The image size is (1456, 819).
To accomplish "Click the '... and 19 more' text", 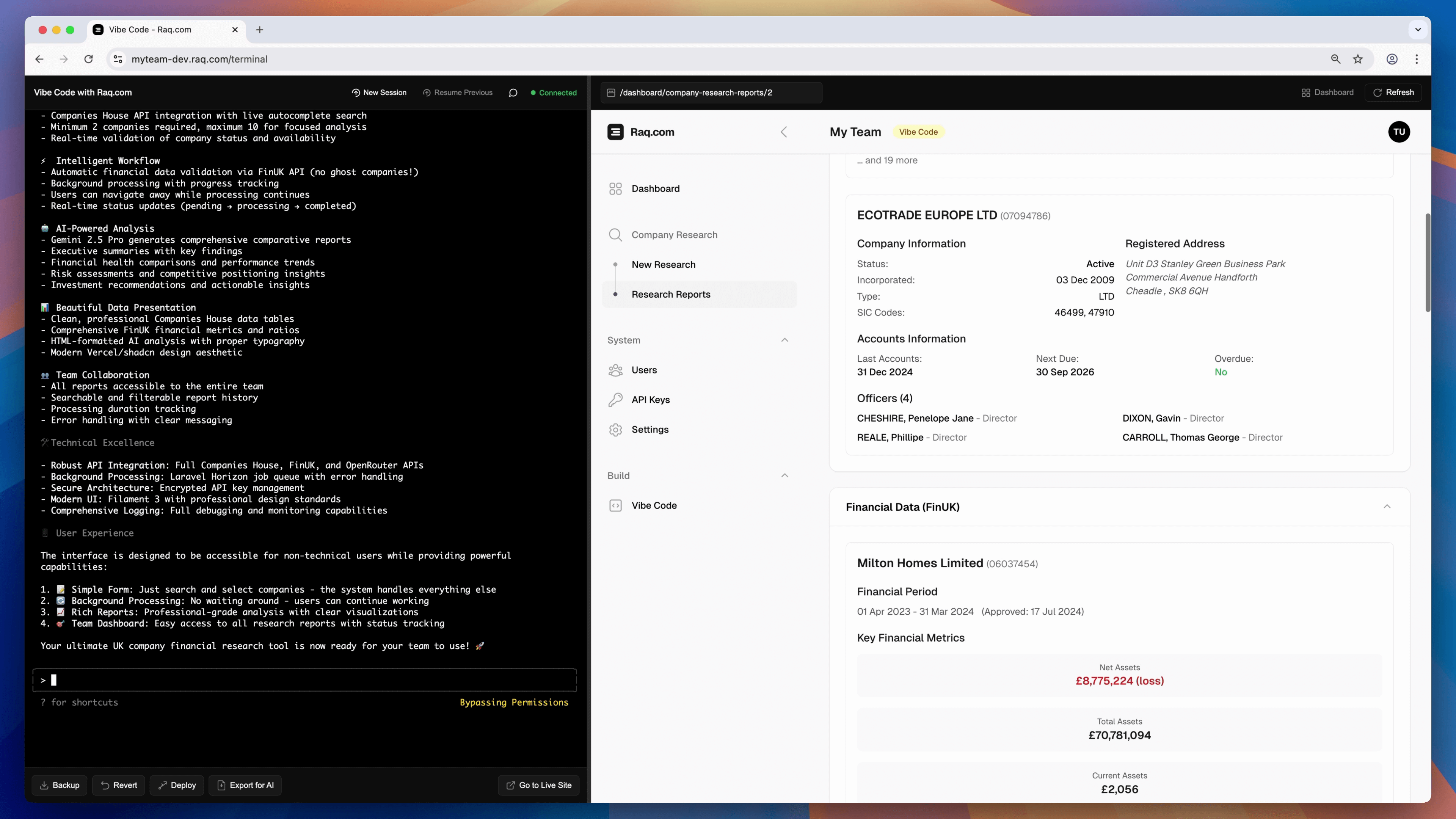I will [x=887, y=160].
